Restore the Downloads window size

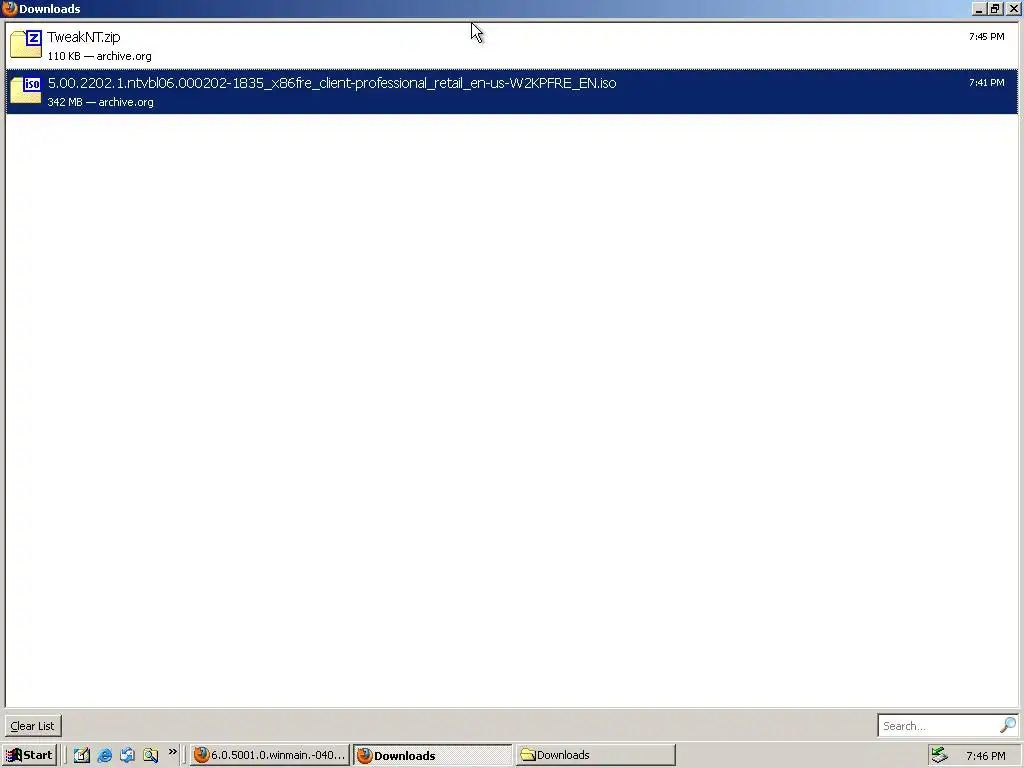pos(995,9)
